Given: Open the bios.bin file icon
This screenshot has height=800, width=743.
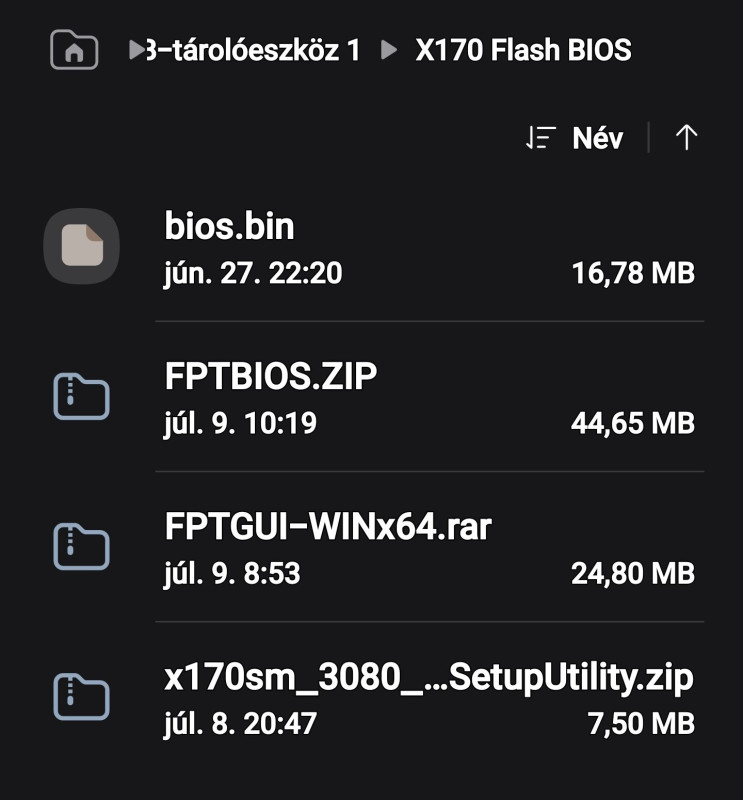Looking at the screenshot, I should (82, 246).
